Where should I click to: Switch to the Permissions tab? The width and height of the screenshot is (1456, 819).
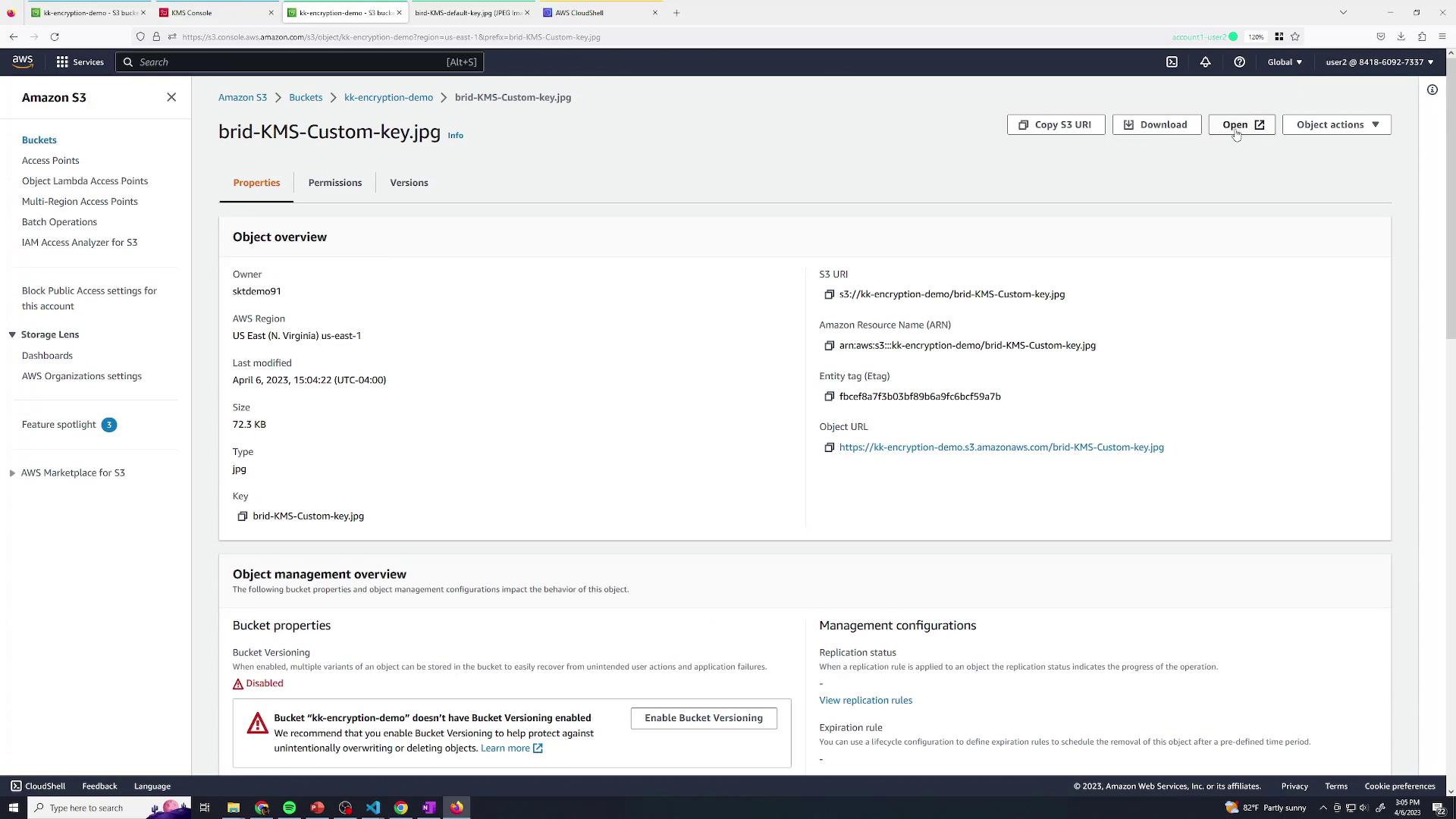click(334, 183)
